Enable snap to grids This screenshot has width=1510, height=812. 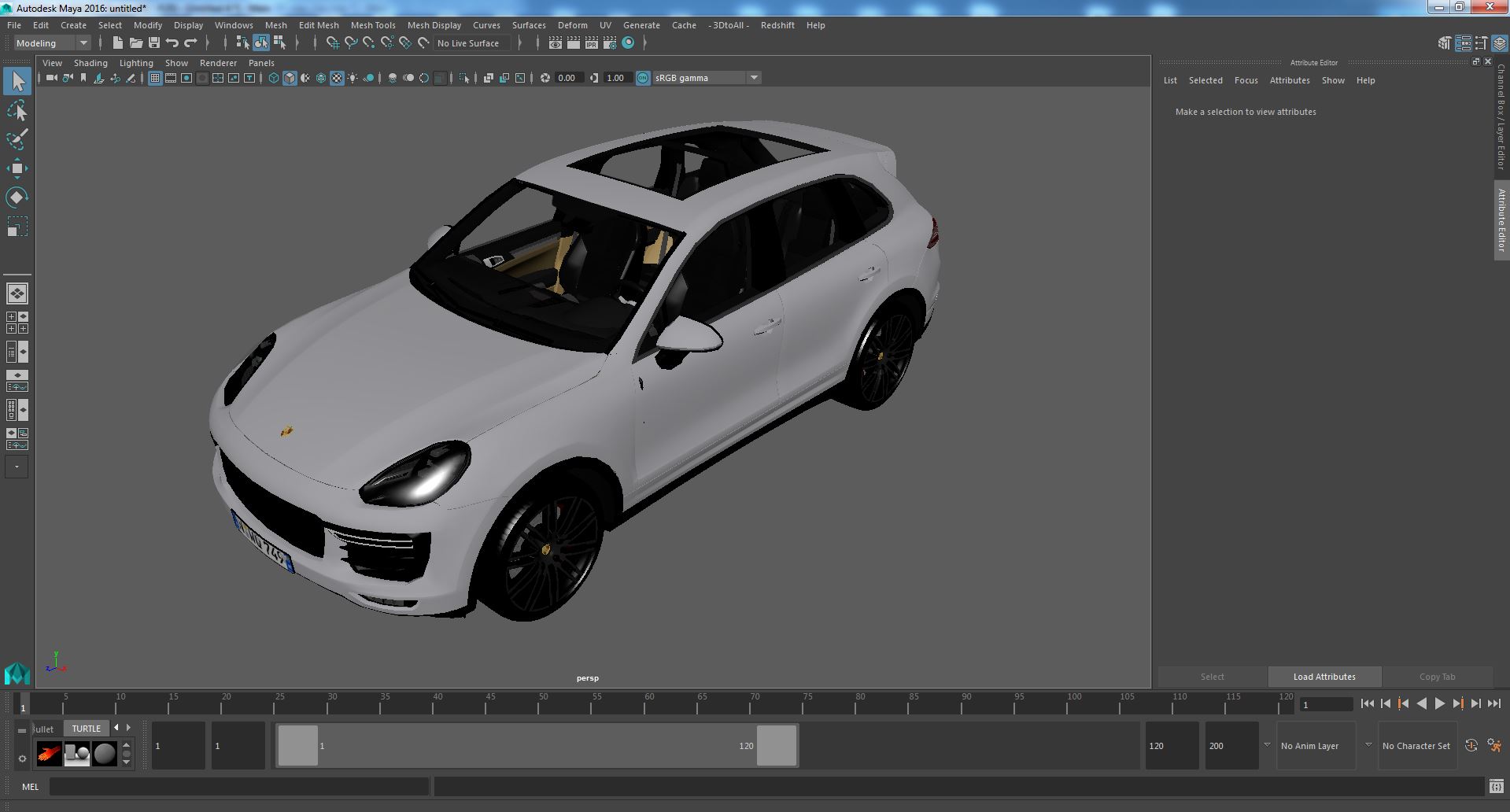pyautogui.click(x=332, y=43)
